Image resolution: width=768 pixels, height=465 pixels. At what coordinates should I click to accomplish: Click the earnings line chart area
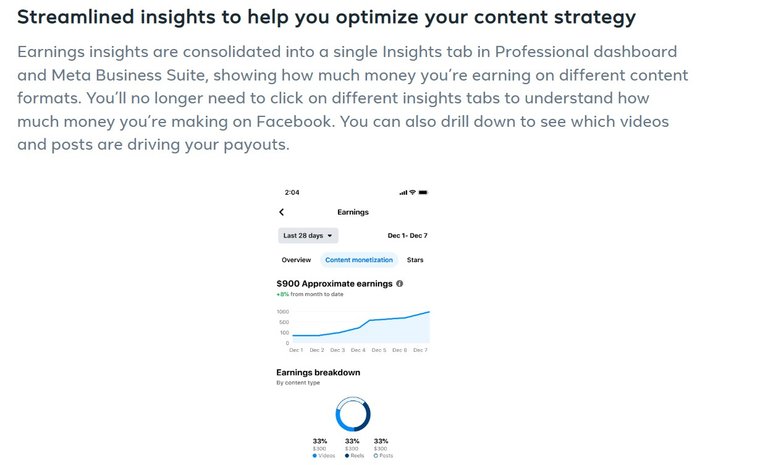click(x=361, y=327)
